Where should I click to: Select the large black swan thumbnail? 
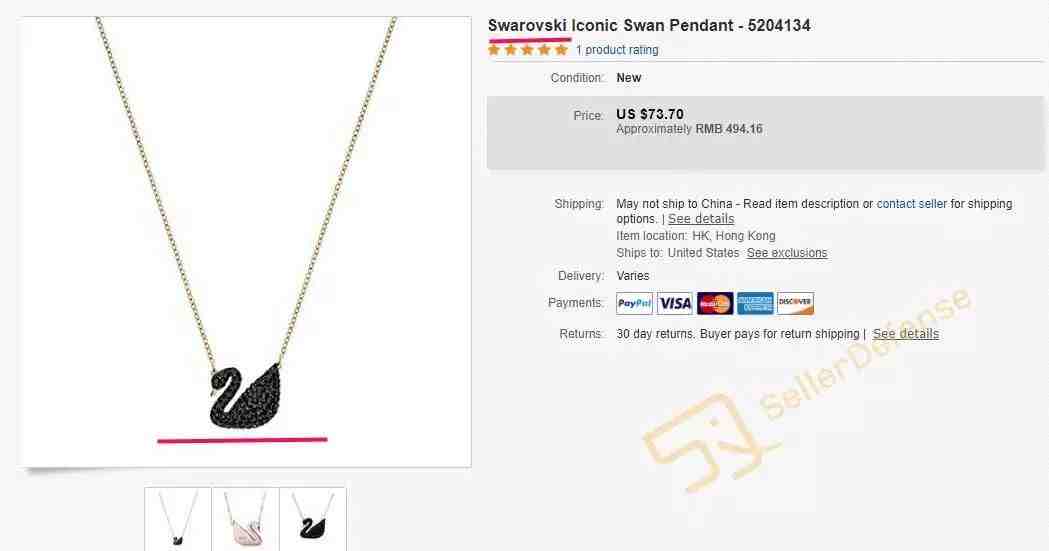[x=312, y=519]
